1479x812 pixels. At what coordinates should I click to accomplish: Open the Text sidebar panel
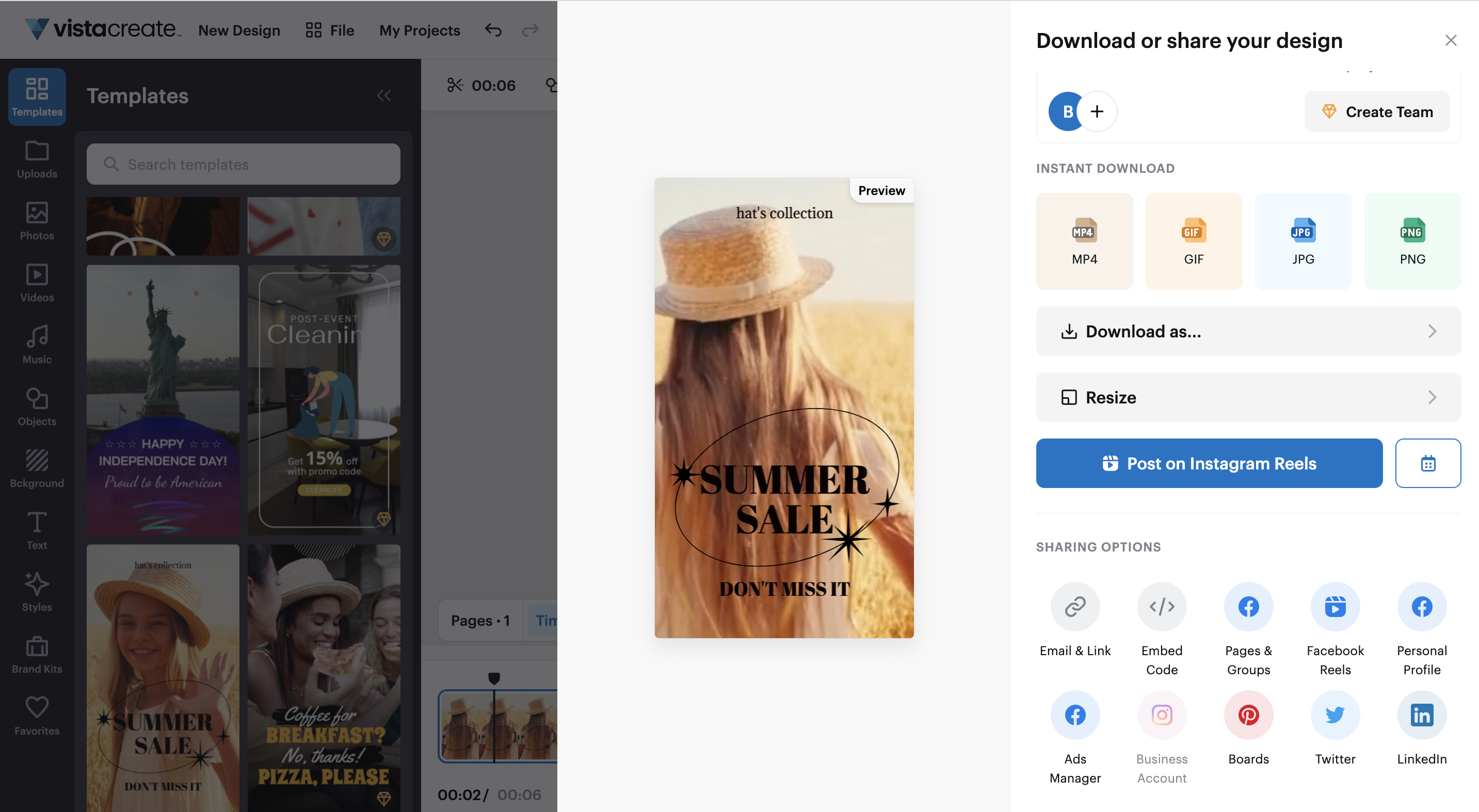pyautogui.click(x=37, y=531)
